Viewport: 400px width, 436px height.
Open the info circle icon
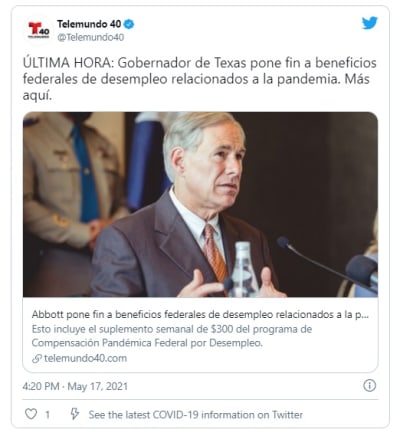(369, 385)
